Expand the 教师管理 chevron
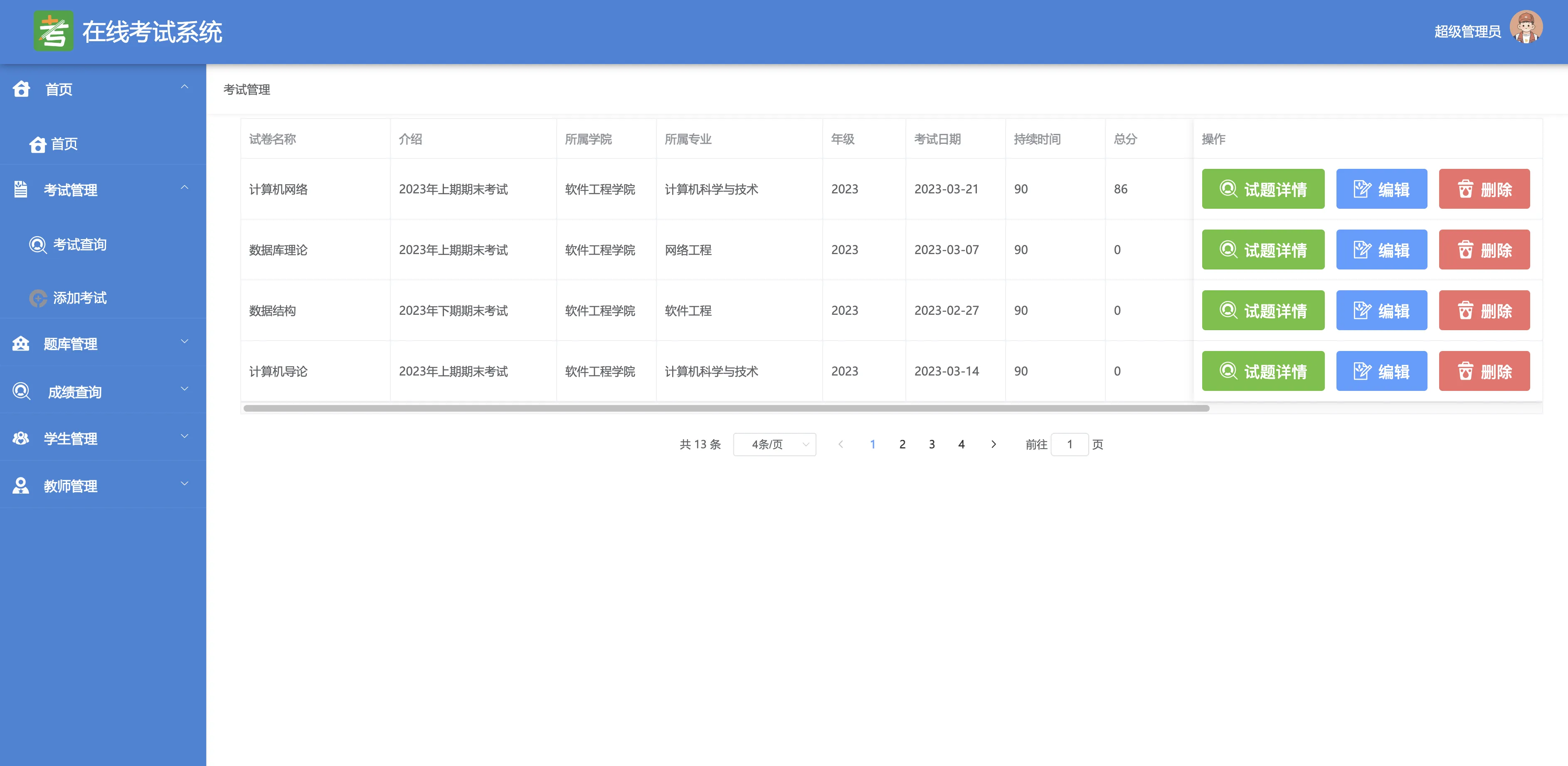Screen dimensions: 1568x766 (185, 484)
